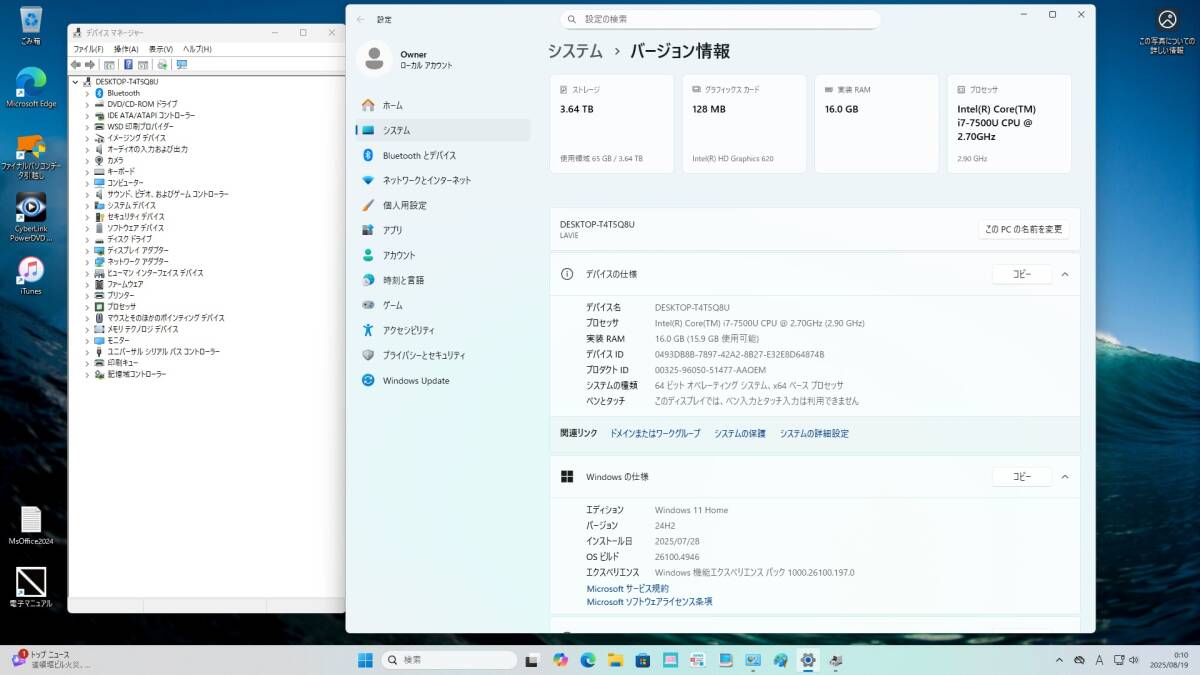1200x675 pixels.
Task: Open the ファイル(F) menu in Device Manager
Action: coord(88,49)
